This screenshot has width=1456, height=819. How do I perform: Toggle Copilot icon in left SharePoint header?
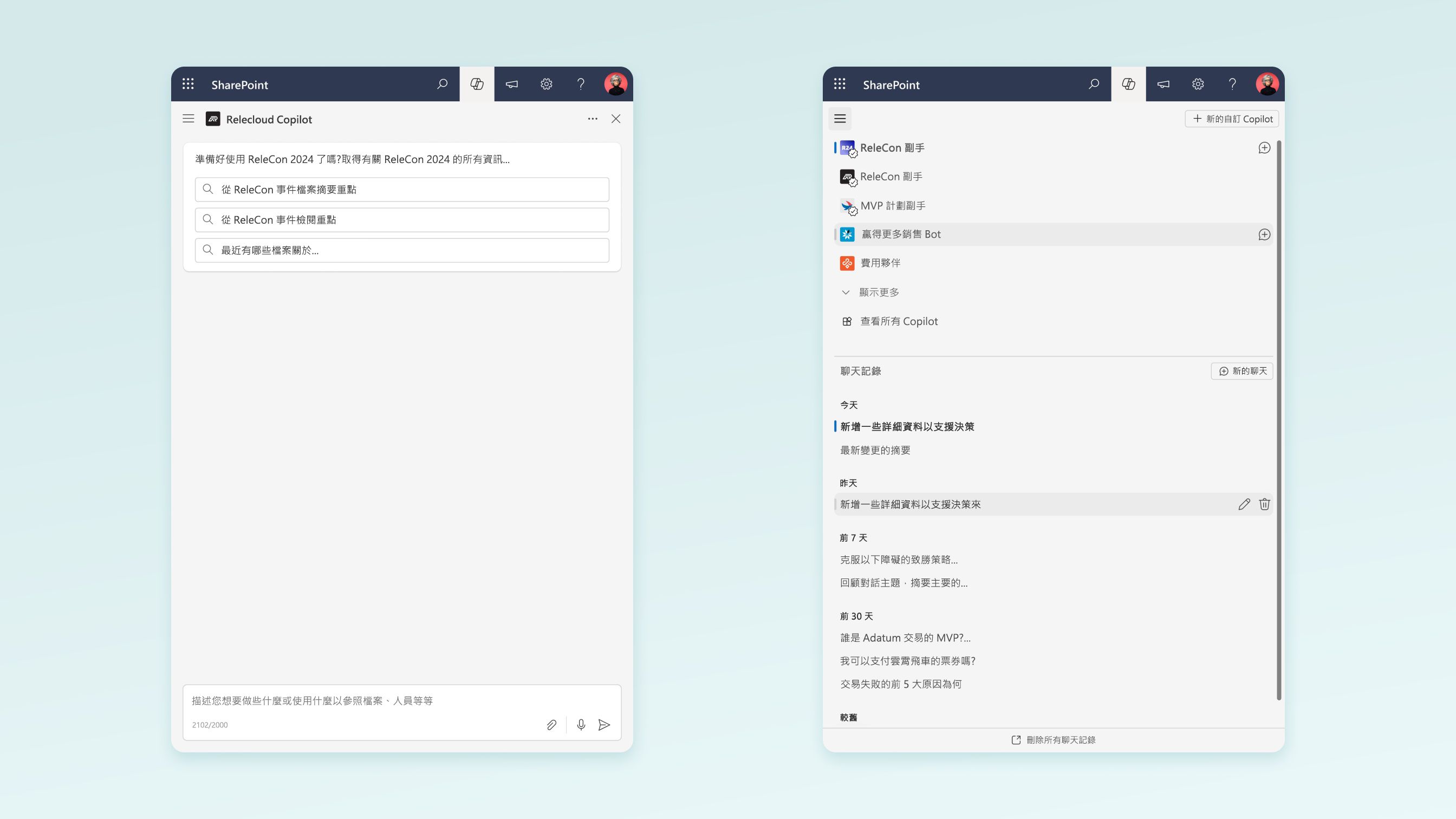(x=477, y=84)
